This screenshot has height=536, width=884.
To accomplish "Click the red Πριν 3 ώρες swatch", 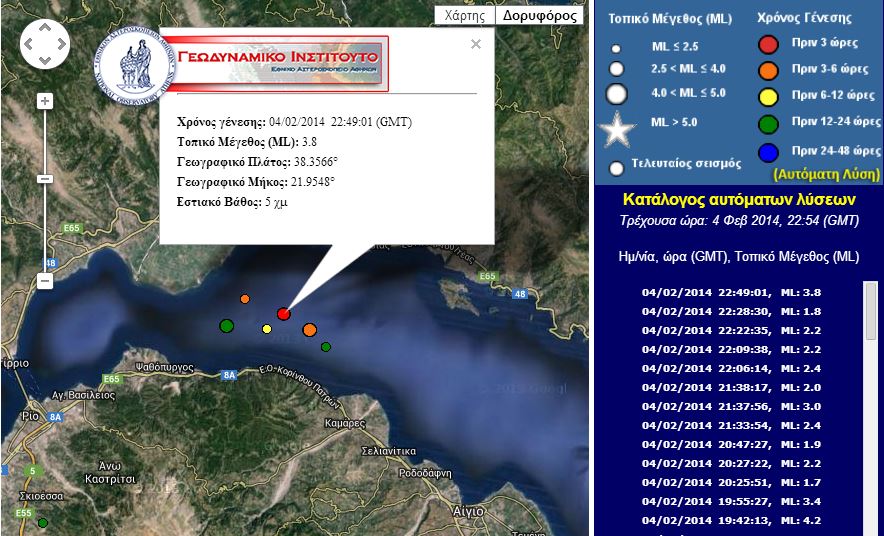I will pos(768,44).
